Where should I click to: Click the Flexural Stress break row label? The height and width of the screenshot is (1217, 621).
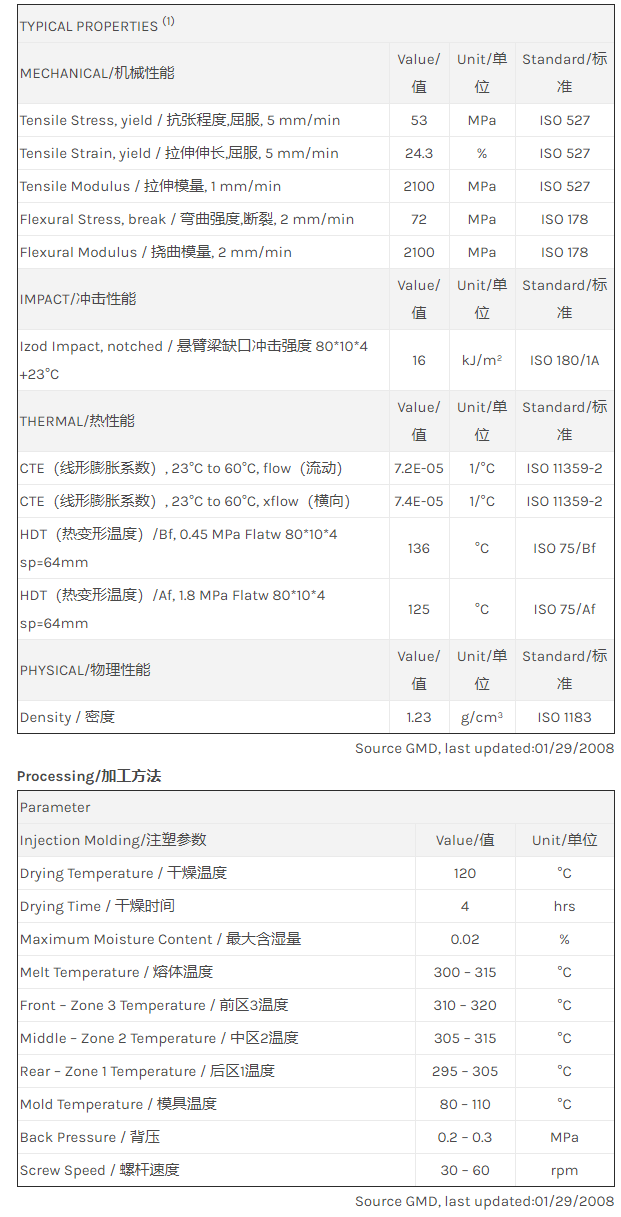pos(187,219)
